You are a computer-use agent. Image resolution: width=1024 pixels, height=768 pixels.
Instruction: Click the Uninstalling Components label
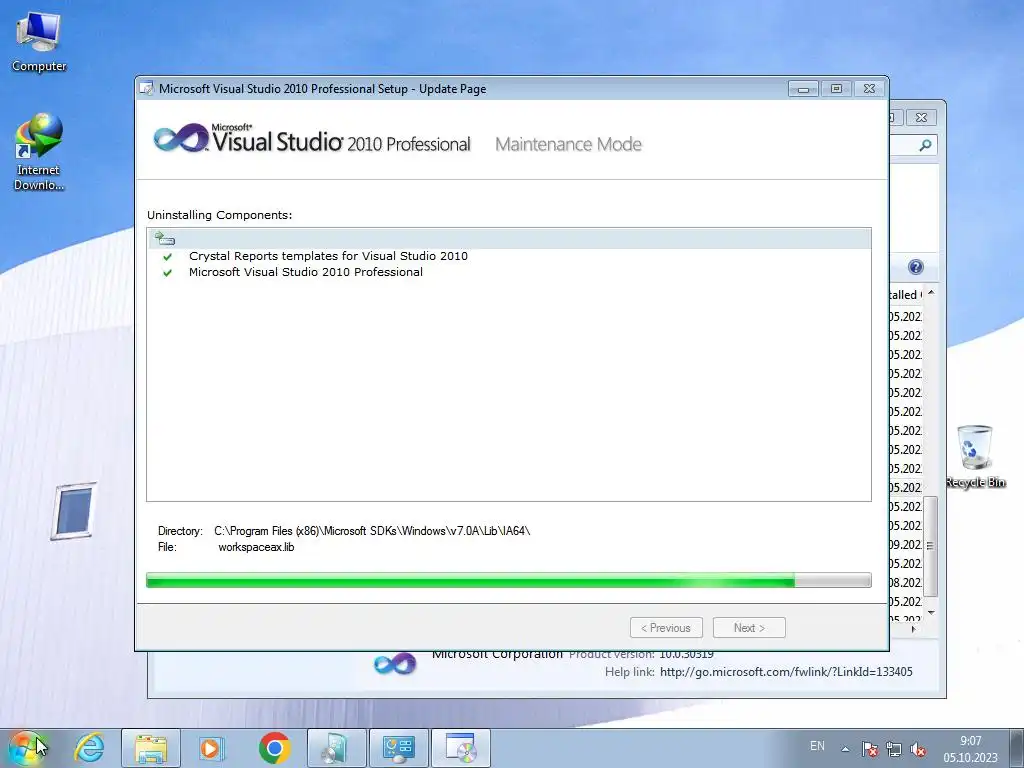[219, 215]
